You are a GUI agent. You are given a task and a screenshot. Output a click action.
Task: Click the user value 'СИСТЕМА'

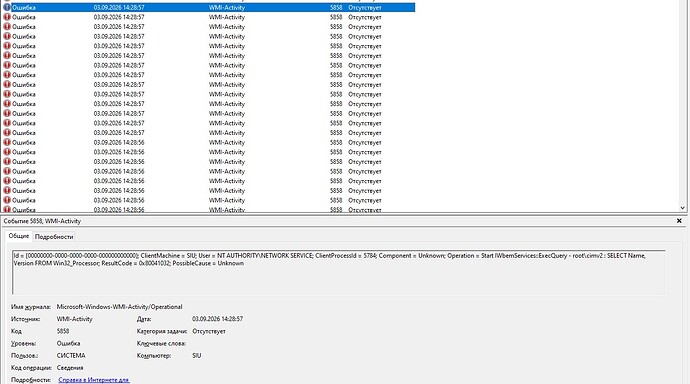point(71,355)
